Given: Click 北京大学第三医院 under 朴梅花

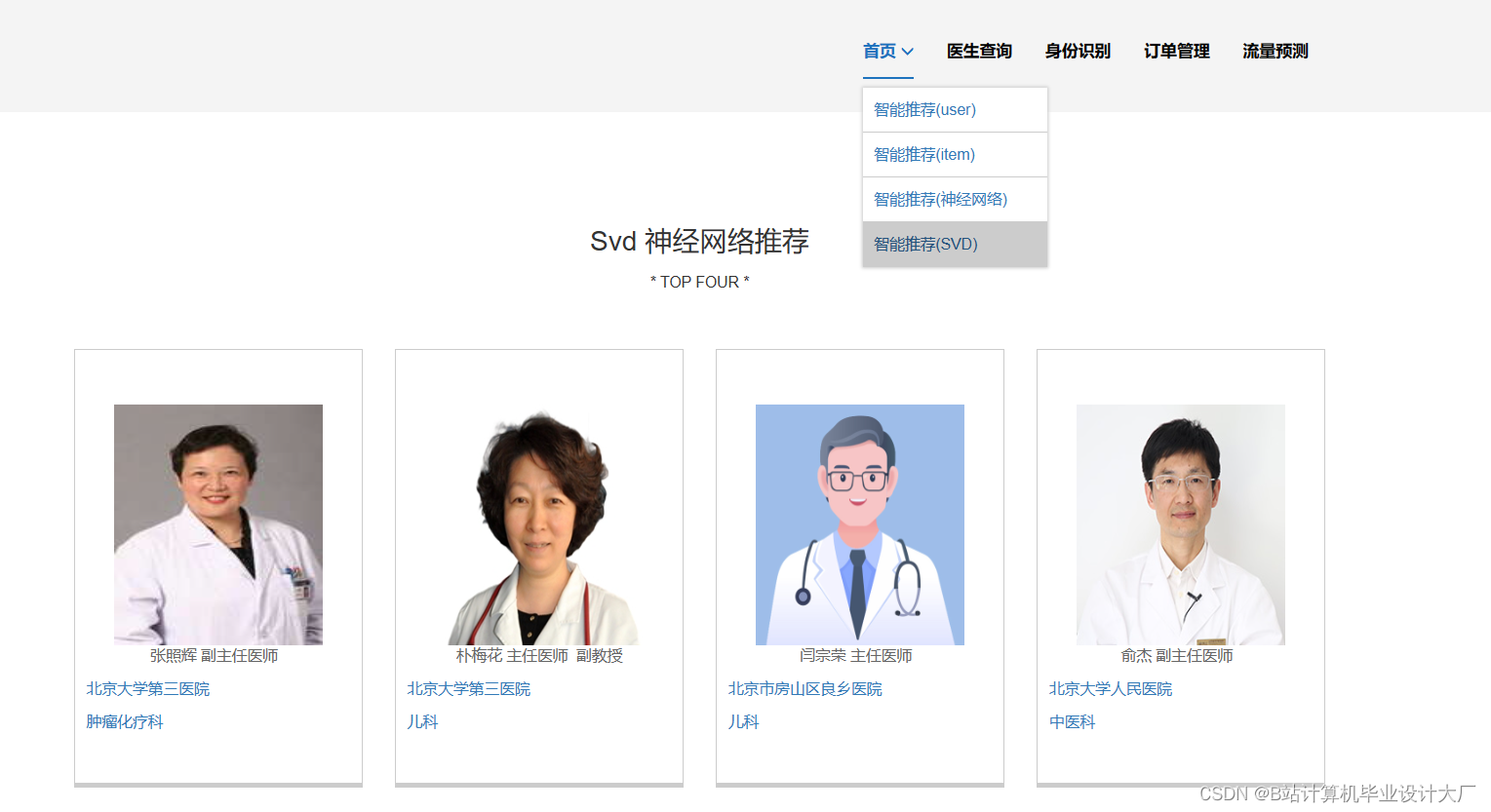Looking at the screenshot, I should click(x=469, y=688).
